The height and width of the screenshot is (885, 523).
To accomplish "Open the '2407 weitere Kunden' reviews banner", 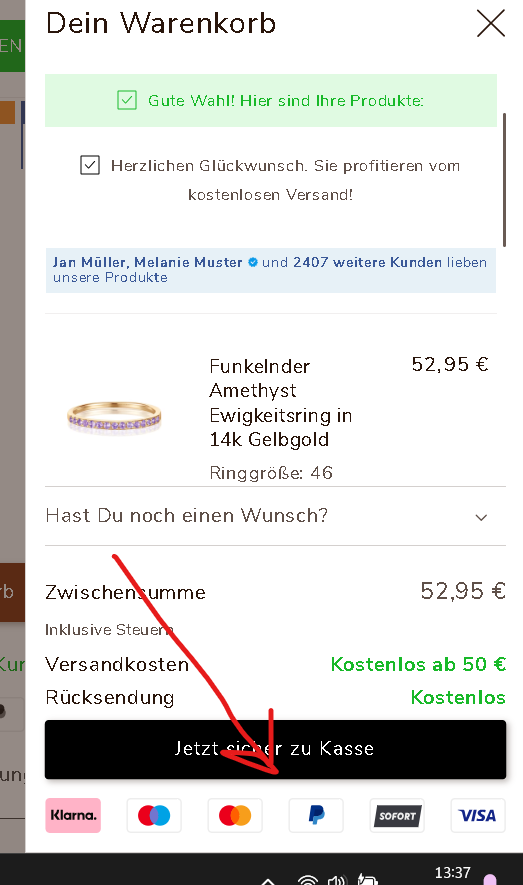I will point(271,270).
